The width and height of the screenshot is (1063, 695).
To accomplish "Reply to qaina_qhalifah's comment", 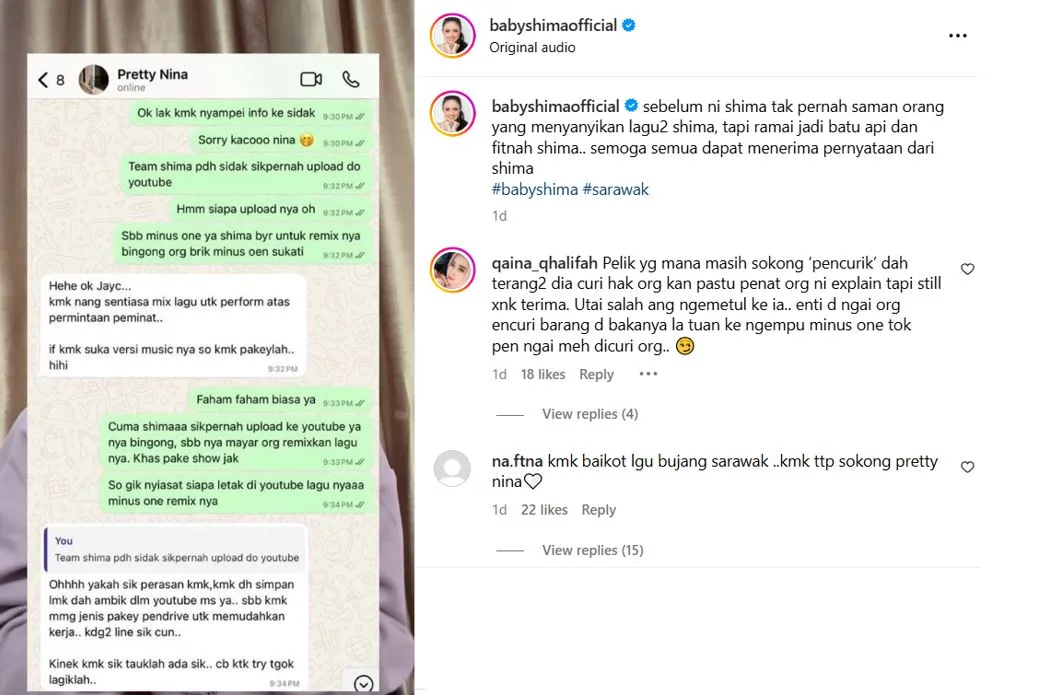I will click(596, 374).
